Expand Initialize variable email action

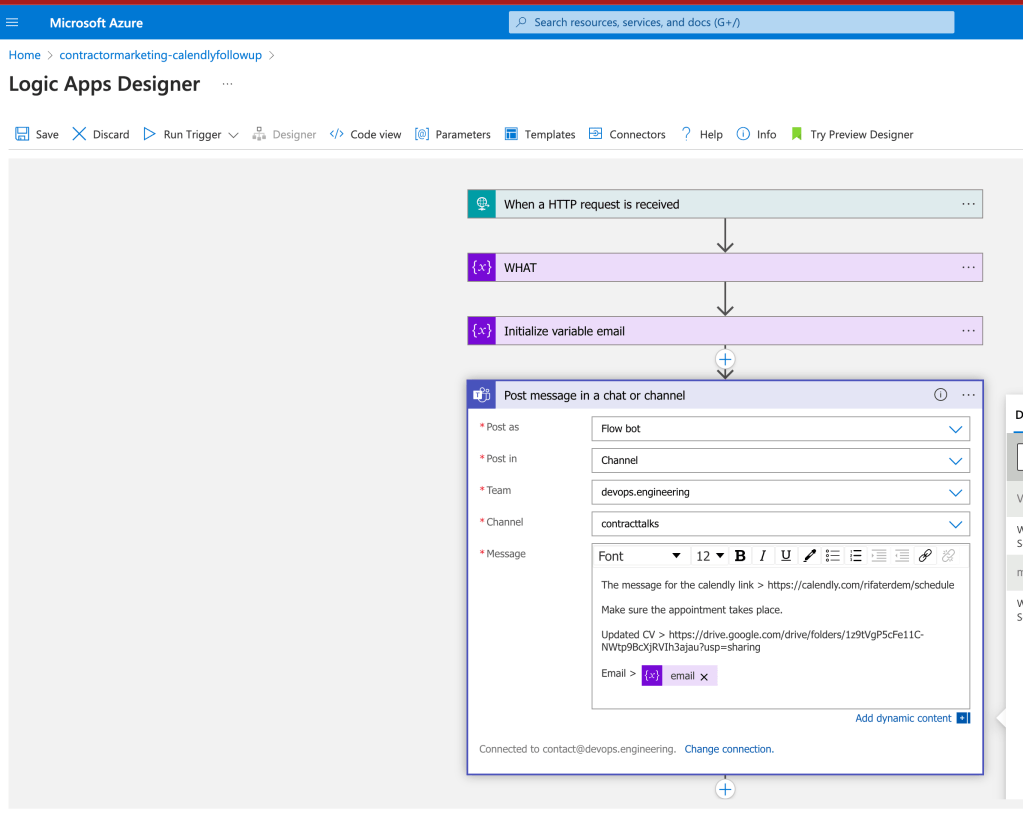click(724, 331)
